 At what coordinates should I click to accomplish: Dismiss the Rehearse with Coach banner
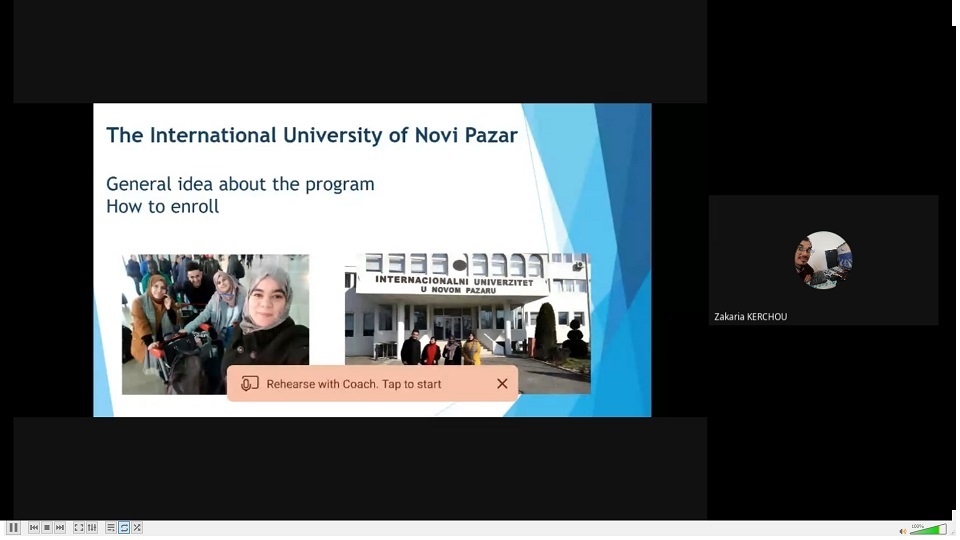click(x=503, y=384)
